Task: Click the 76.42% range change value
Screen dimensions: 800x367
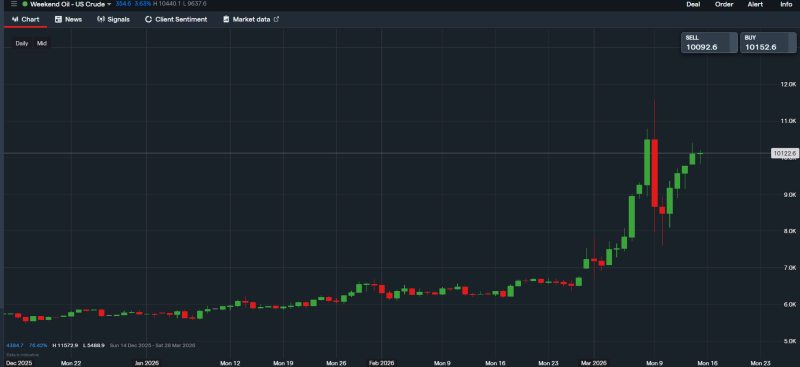Action: (x=38, y=346)
